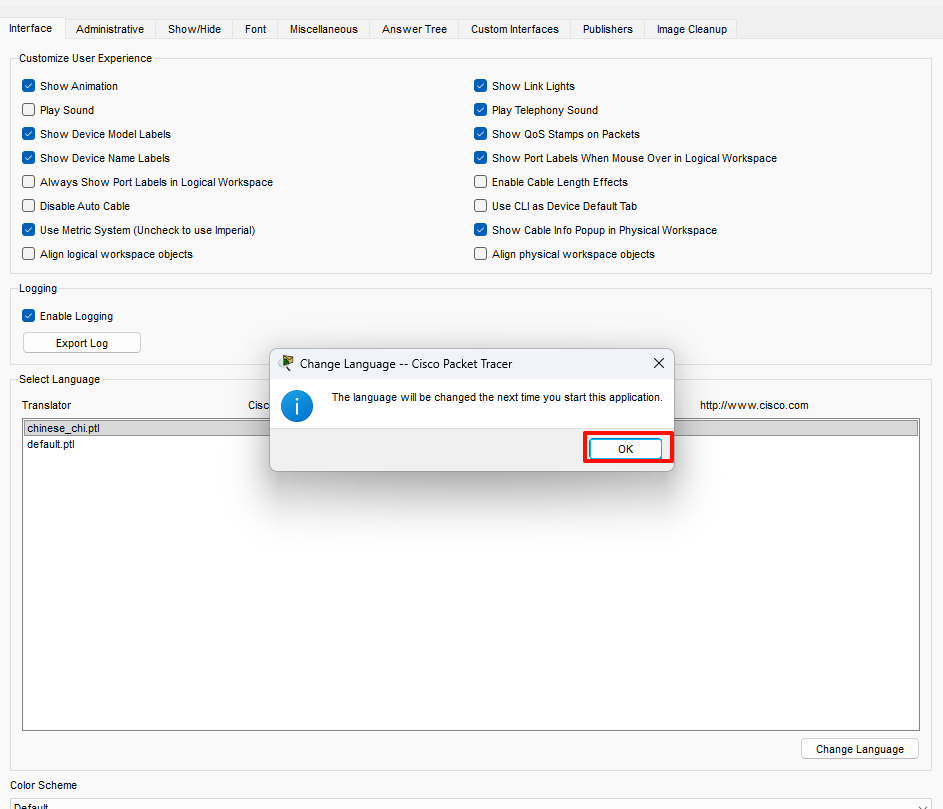Click OK in Change Language dialog
The height and width of the screenshot is (809, 943).
pyautogui.click(x=625, y=449)
